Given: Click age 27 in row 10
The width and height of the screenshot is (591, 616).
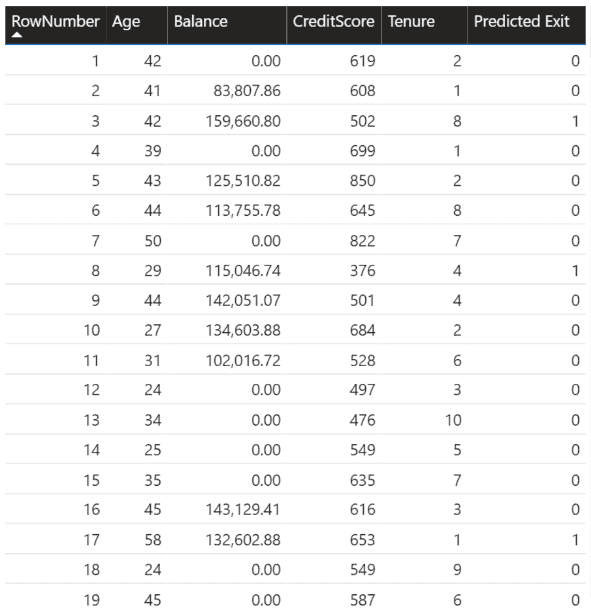Looking at the screenshot, I should click(153, 330).
